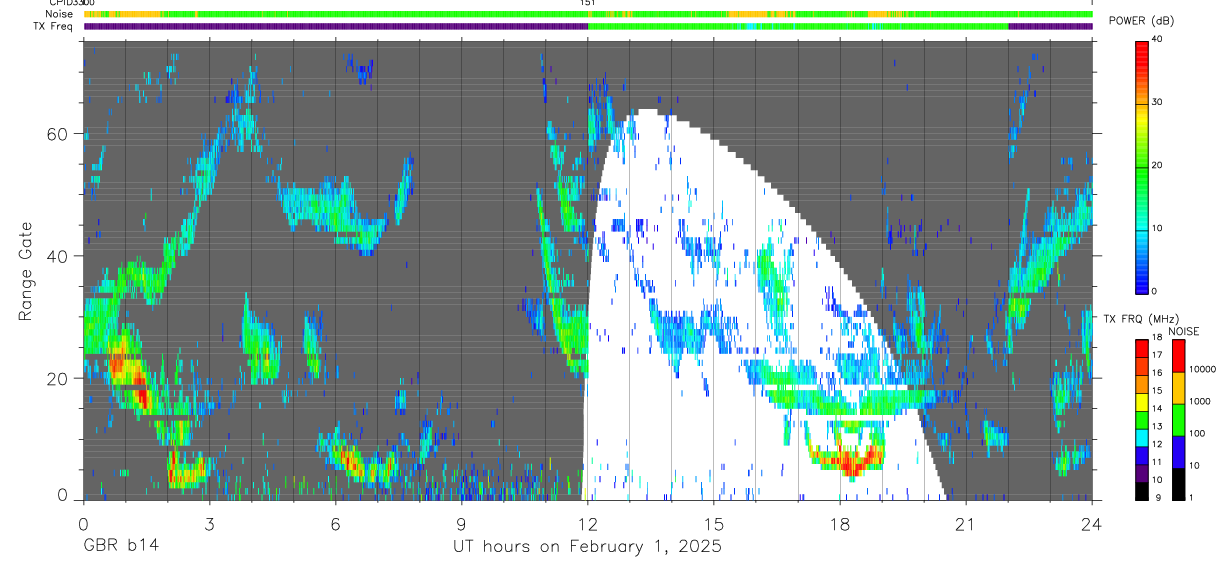Viewport: 1228px width, 567px height.
Task: Click the green 13-14 MHz TX FRQ swatch
Action: 1142,420
